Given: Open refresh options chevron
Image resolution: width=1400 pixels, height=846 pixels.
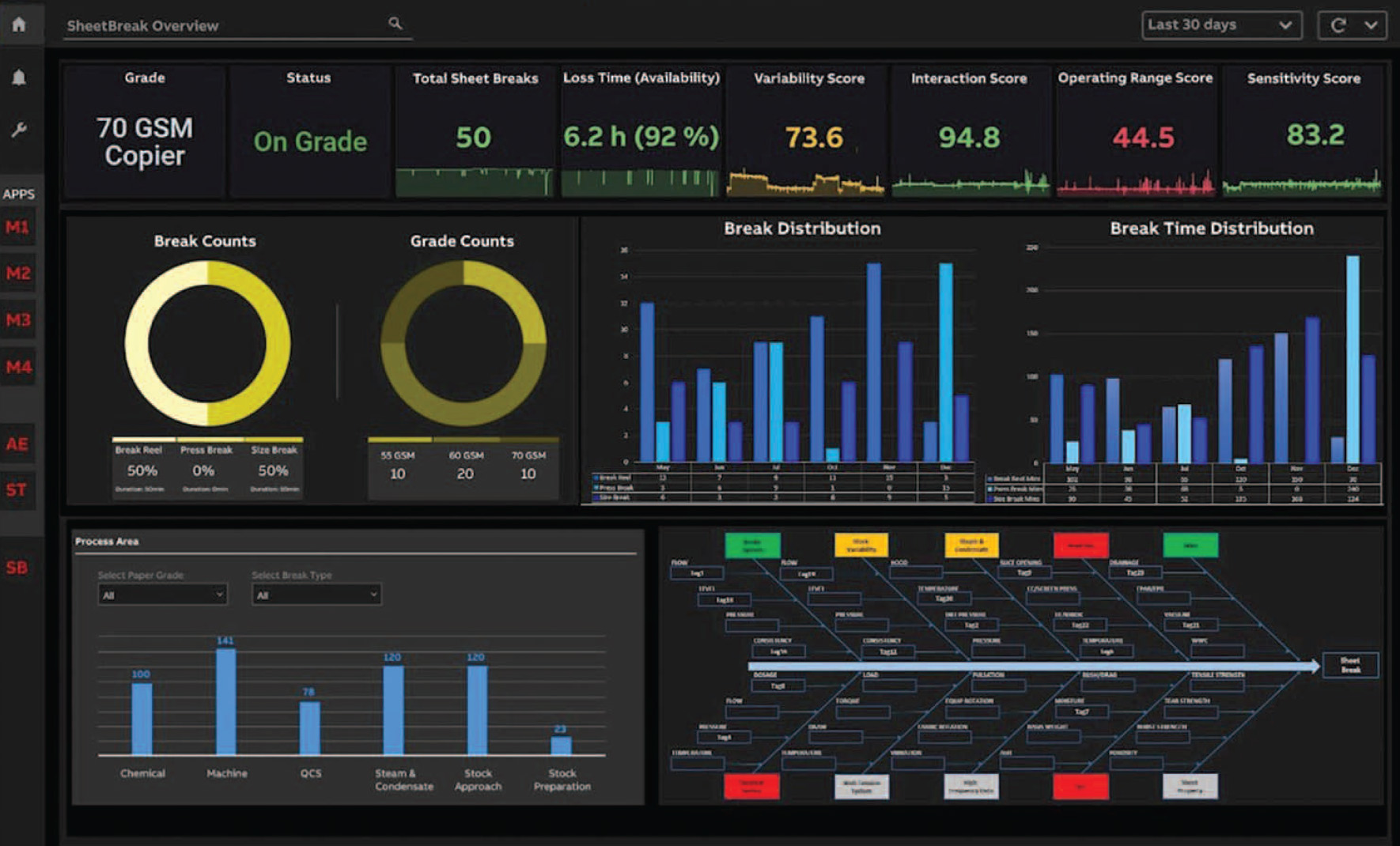Looking at the screenshot, I should 1372,25.
